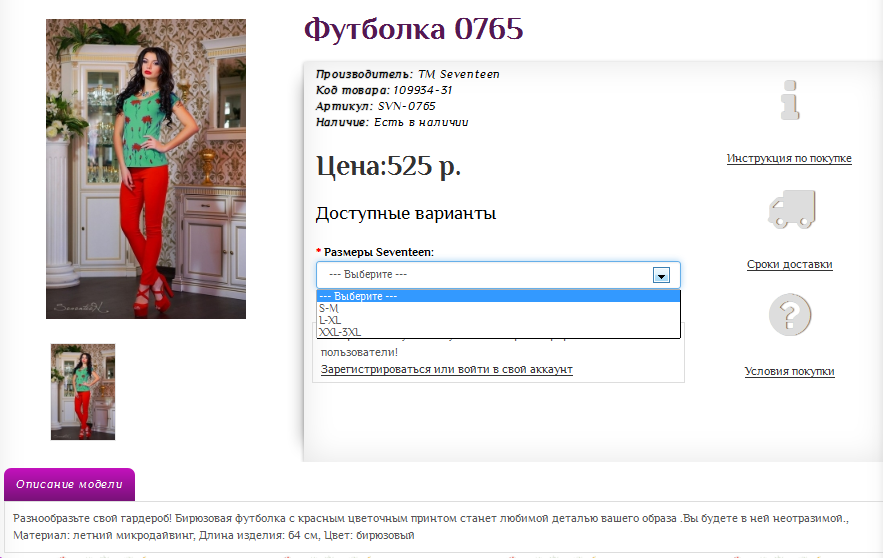The height and width of the screenshot is (558, 883).
Task: Click the question mark icon
Action: pos(790,314)
